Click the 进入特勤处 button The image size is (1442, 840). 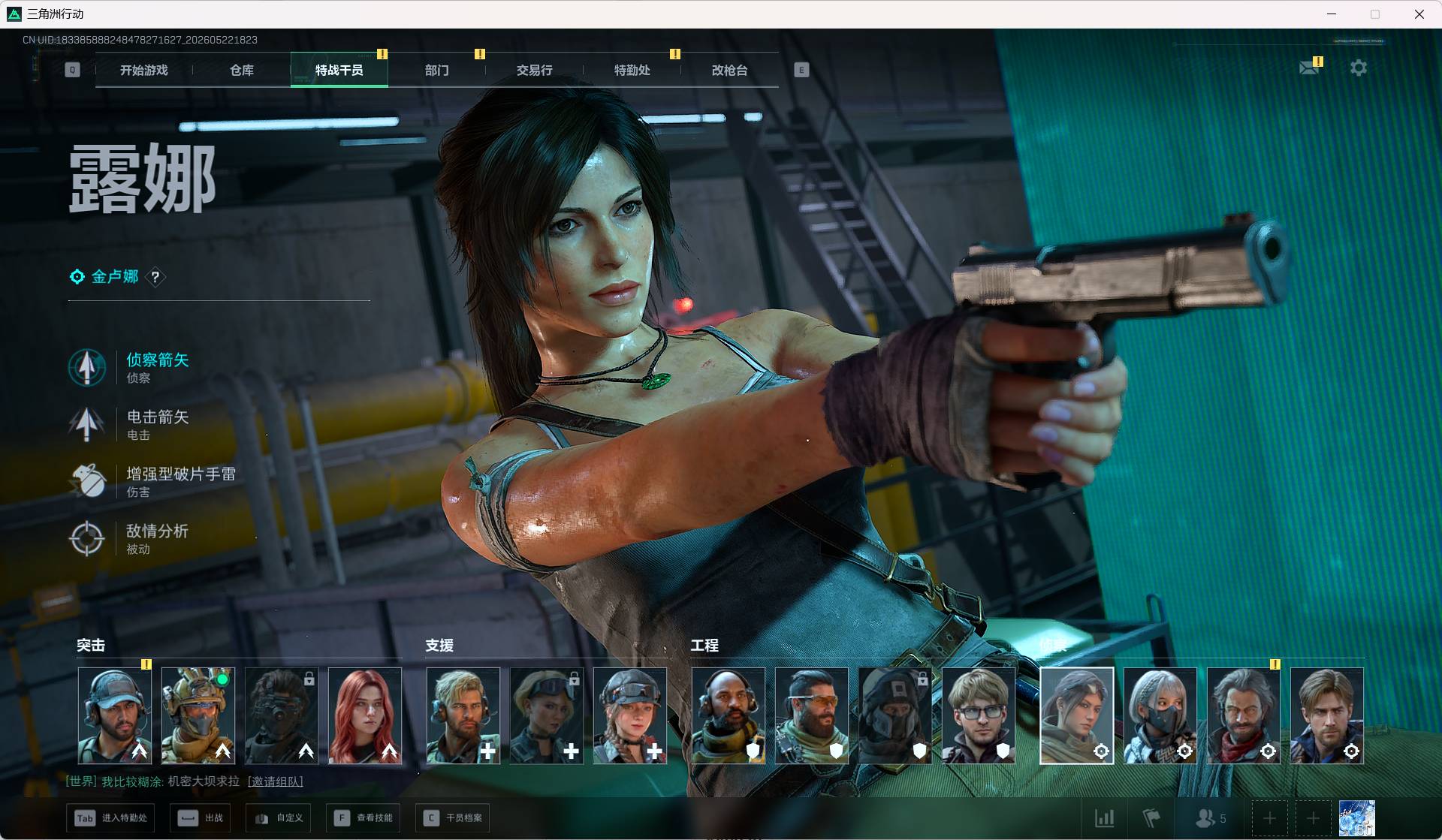click(110, 817)
